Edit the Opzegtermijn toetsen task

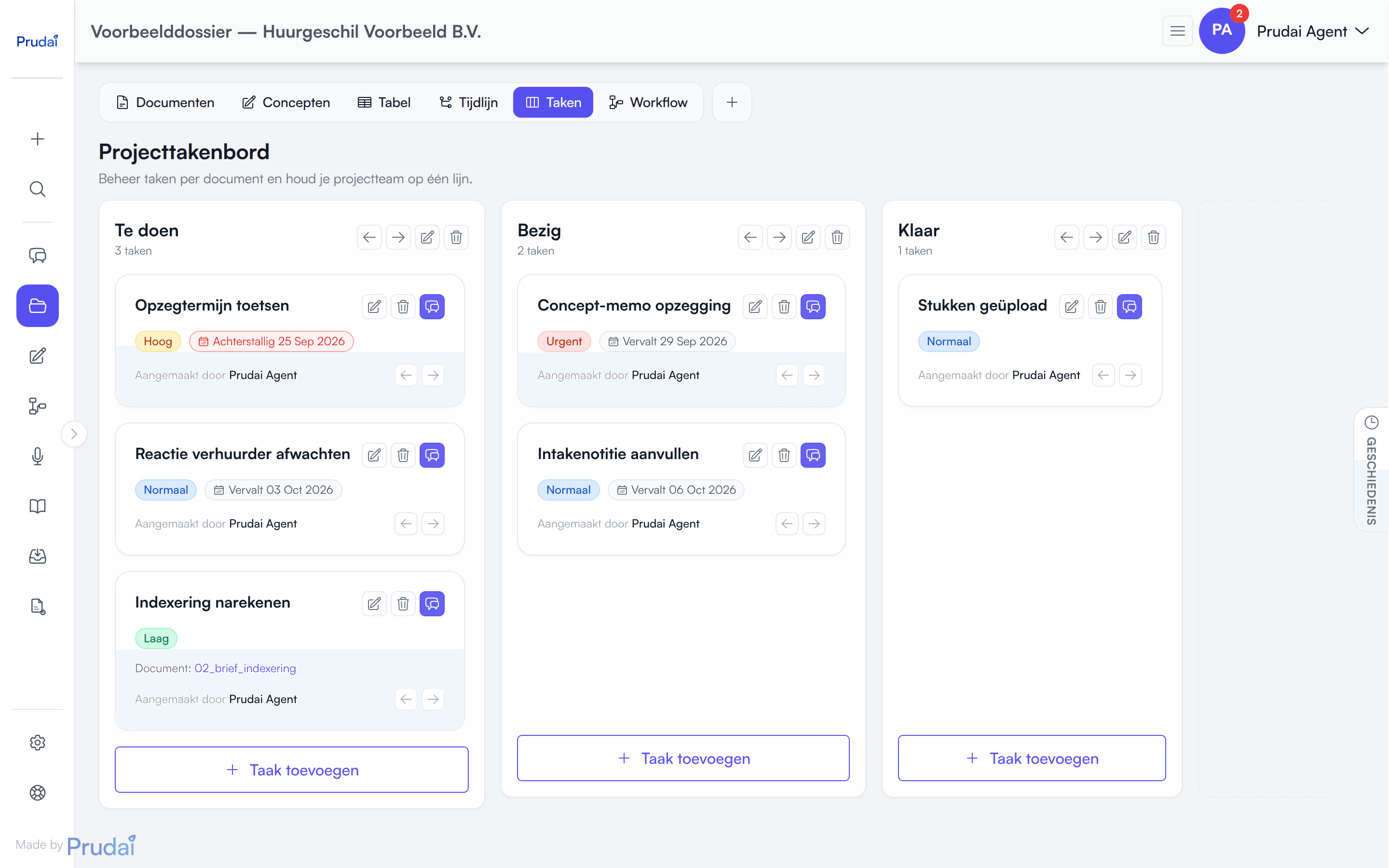[x=374, y=307]
